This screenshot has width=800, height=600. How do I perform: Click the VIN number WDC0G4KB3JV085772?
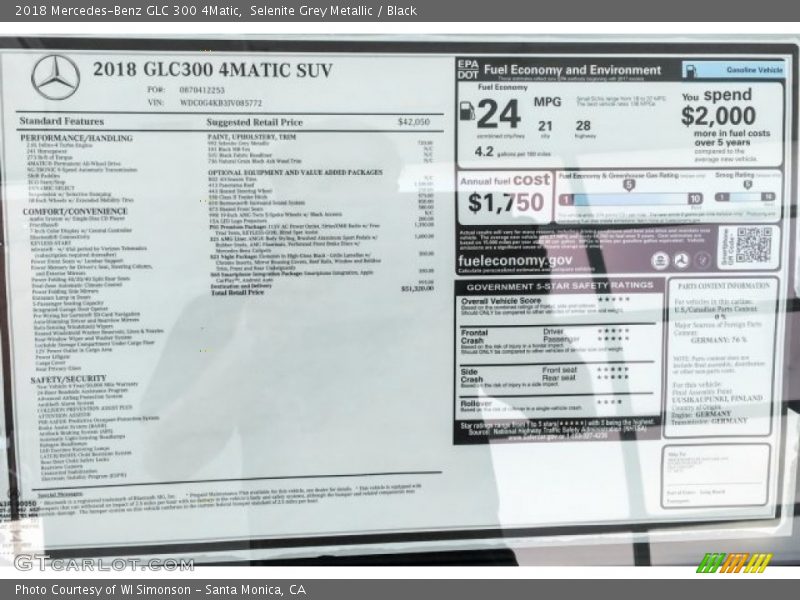(221, 103)
